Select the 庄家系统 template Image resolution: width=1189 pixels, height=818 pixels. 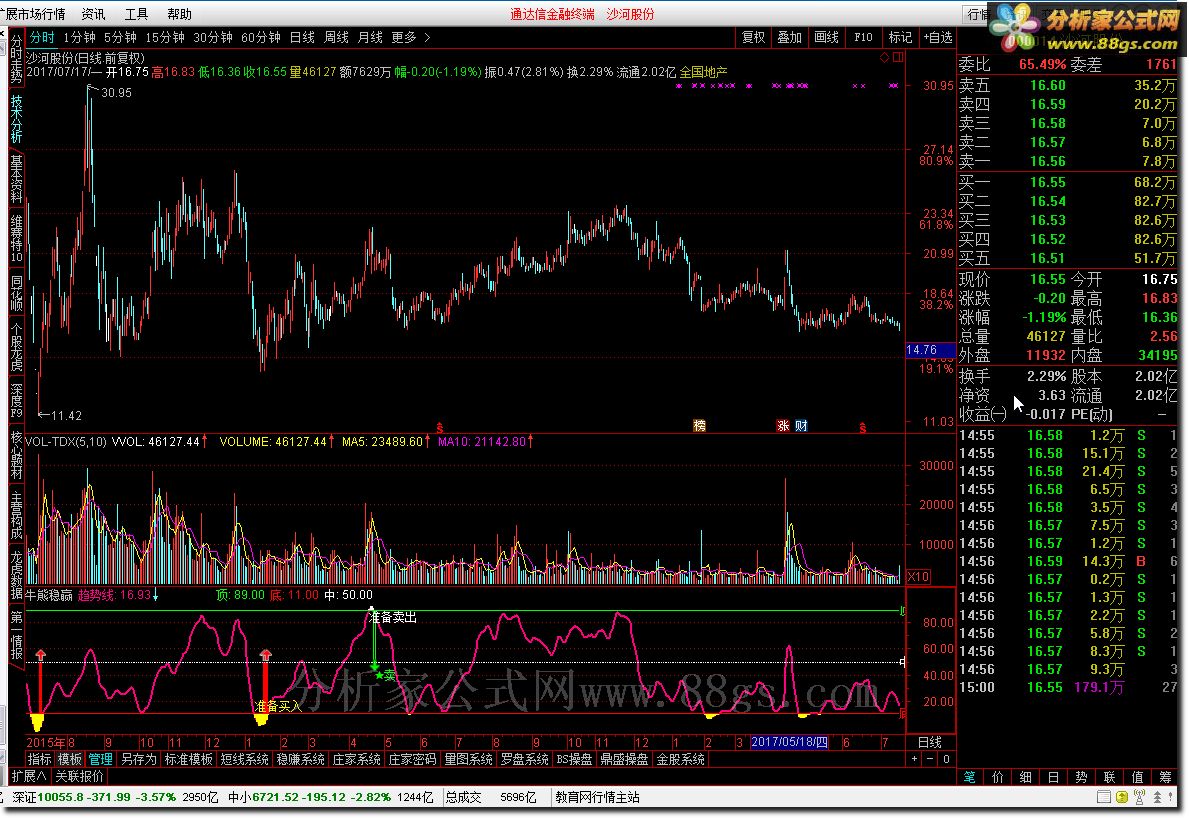357,759
